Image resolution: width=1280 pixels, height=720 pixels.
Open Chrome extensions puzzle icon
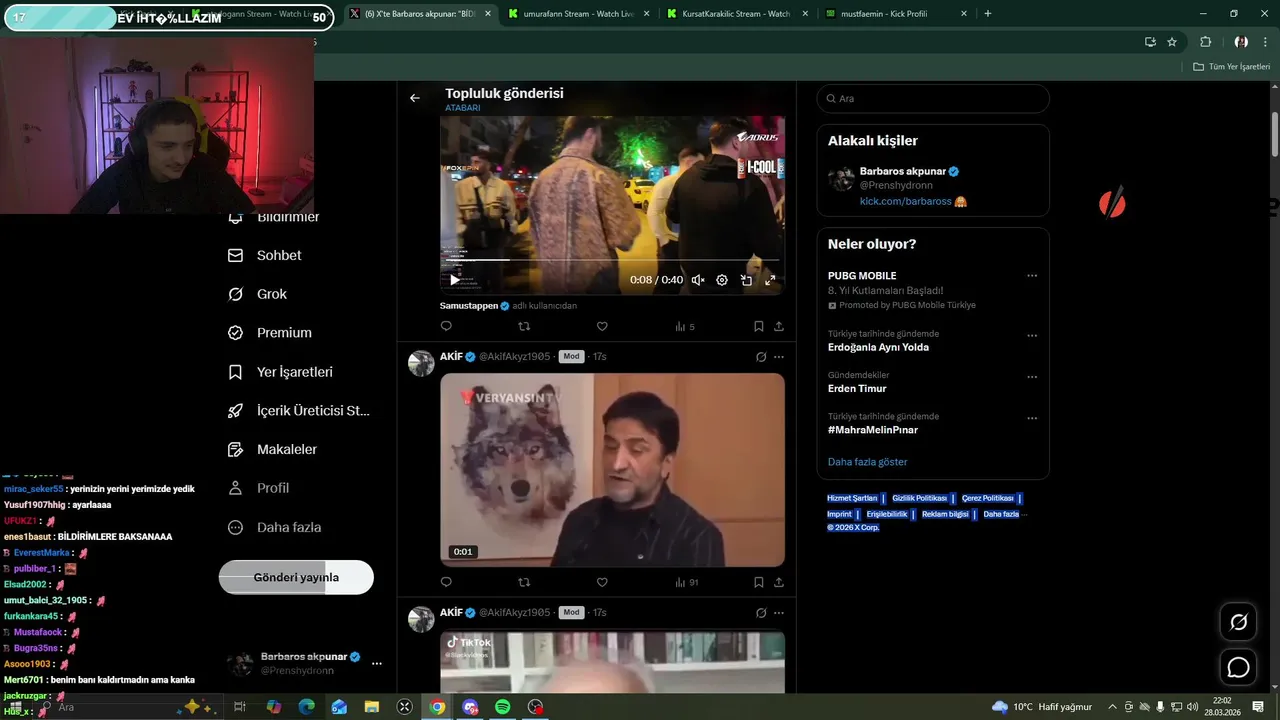pyautogui.click(x=1205, y=42)
